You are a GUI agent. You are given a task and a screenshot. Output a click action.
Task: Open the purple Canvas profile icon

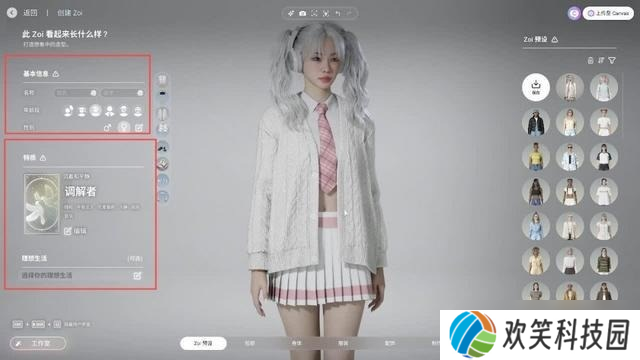pos(574,13)
